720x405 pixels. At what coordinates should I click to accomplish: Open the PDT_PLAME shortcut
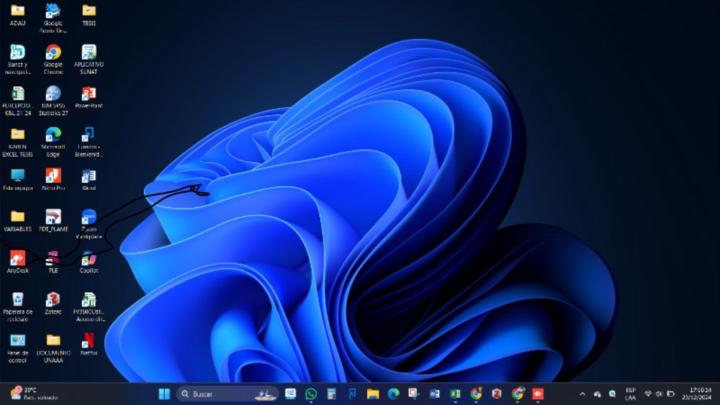click(53, 220)
